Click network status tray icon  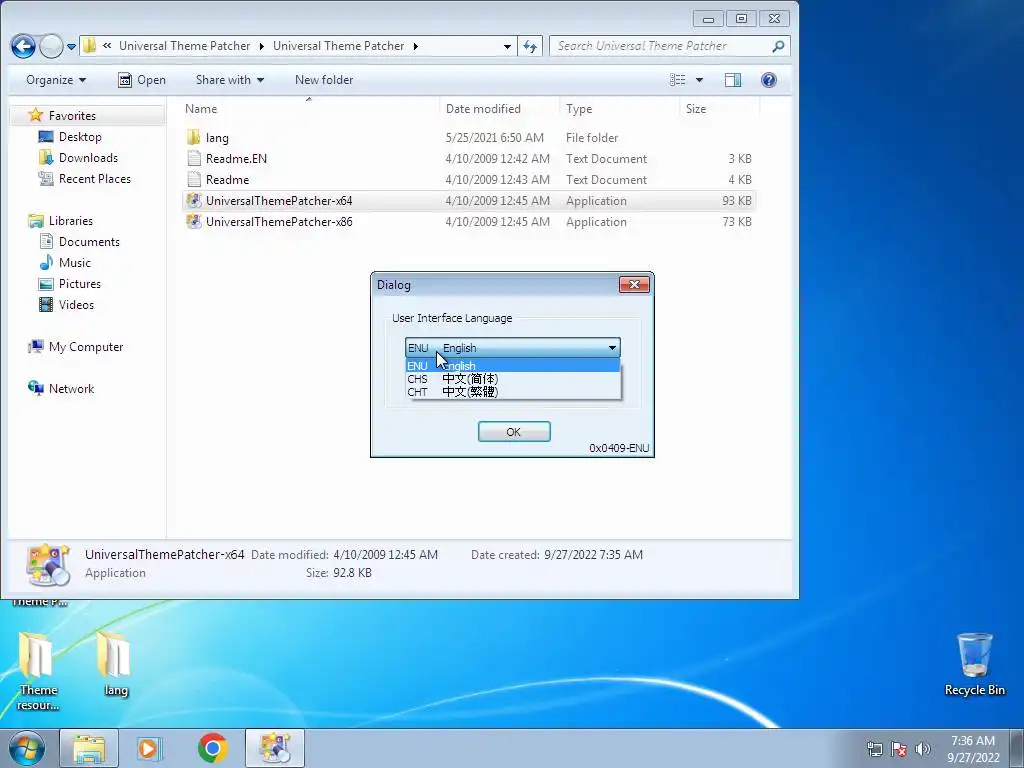(x=874, y=749)
